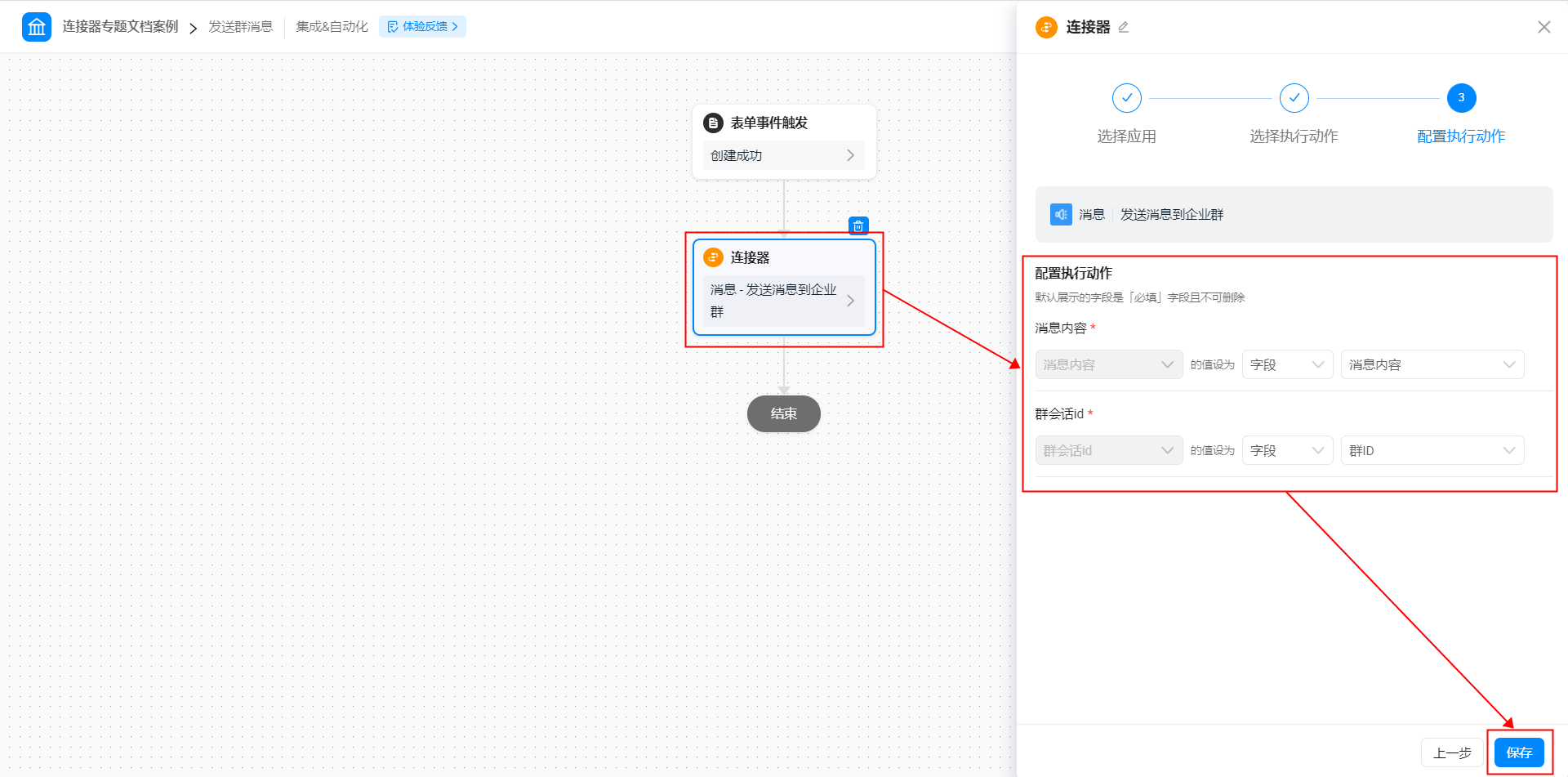This screenshot has height=777, width=1568.
Task: Click the 表单事件触发 node icon
Action: click(x=713, y=123)
